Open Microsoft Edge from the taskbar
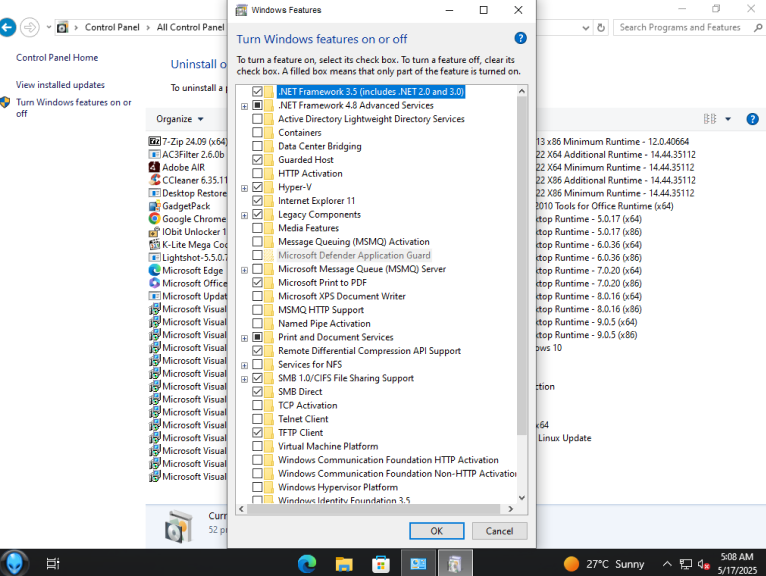 coord(307,564)
